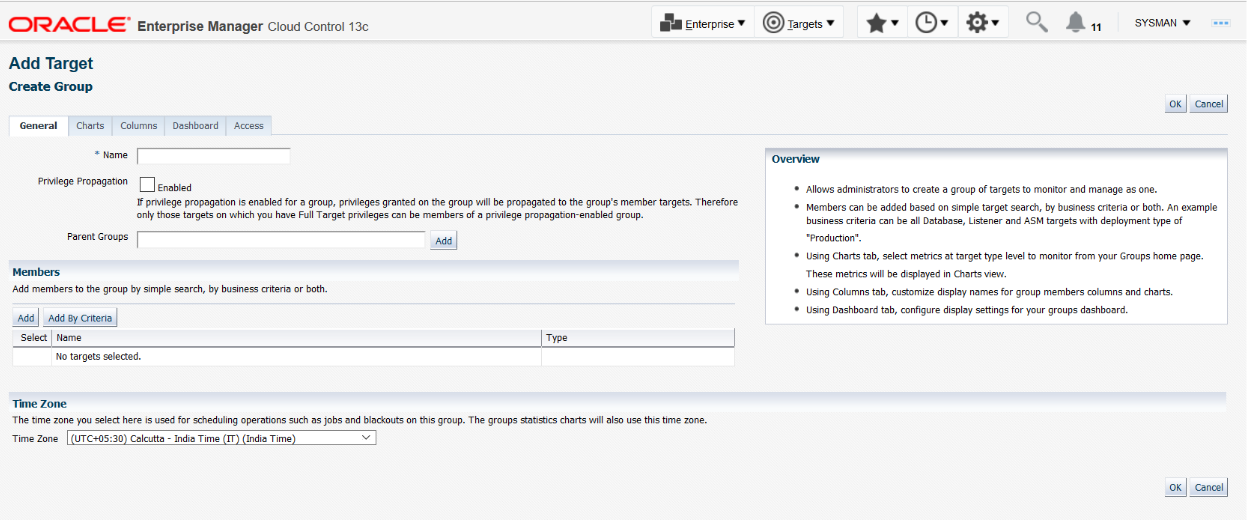Click the Members section heading
The image size is (1248, 520).
[x=36, y=272]
